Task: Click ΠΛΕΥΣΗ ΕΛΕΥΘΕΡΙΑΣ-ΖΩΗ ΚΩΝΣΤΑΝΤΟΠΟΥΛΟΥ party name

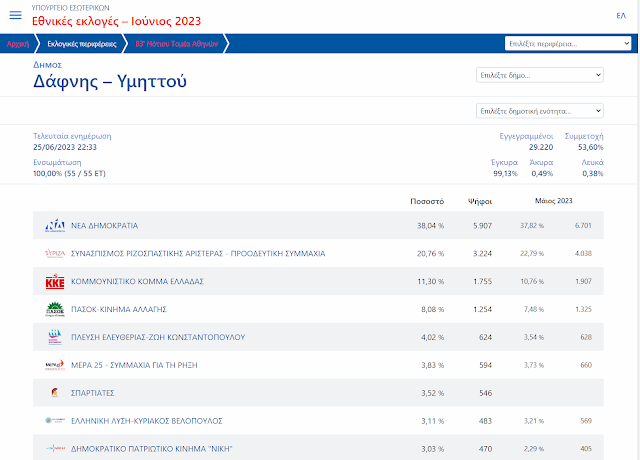Action: pyautogui.click(x=158, y=337)
